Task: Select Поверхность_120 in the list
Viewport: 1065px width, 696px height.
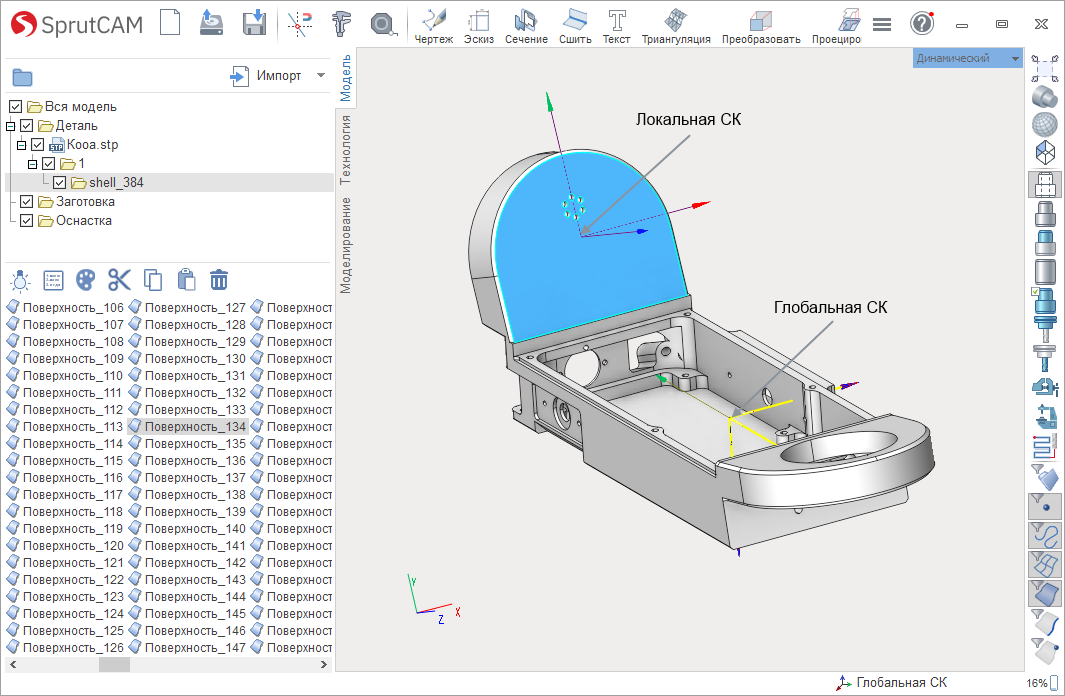Action: 66,545
